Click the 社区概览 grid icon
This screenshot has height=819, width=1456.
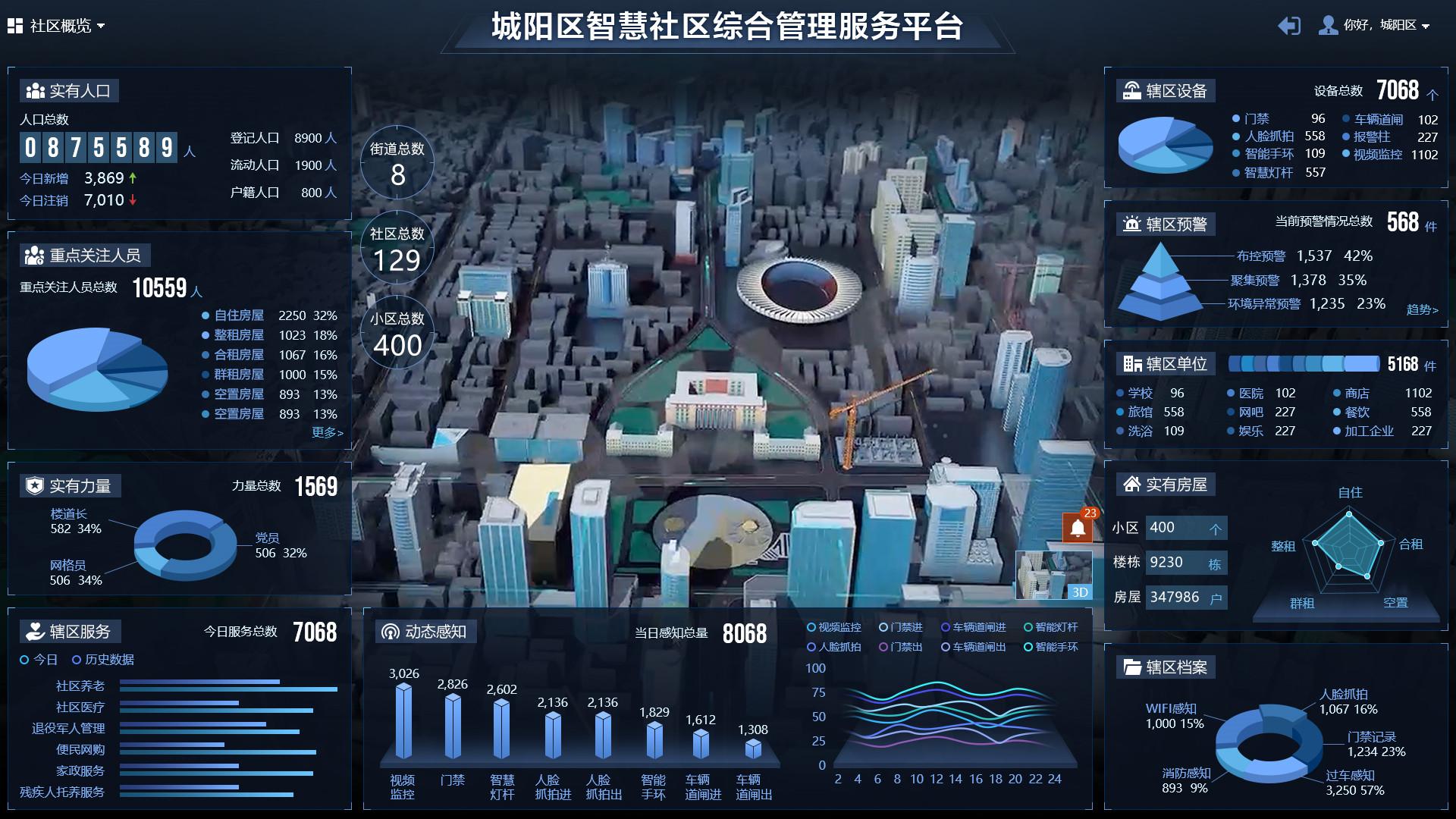[x=15, y=26]
